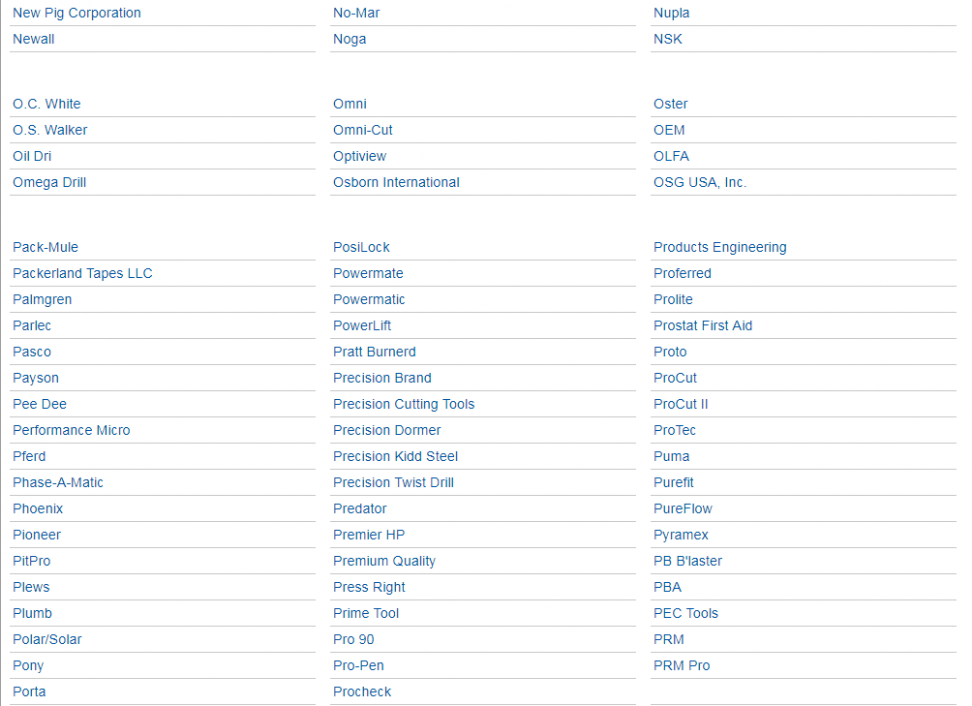Visit the Phase-A-Matic brand page
The width and height of the screenshot is (972, 706).
click(x=58, y=482)
